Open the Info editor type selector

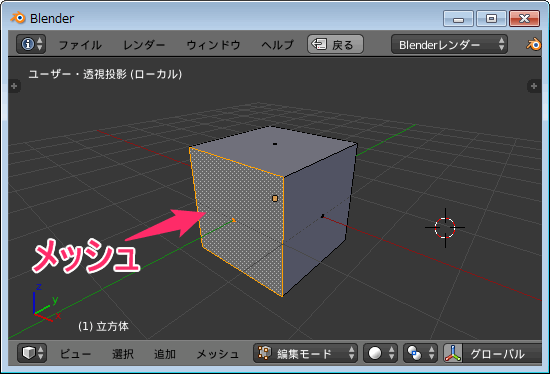(31, 44)
